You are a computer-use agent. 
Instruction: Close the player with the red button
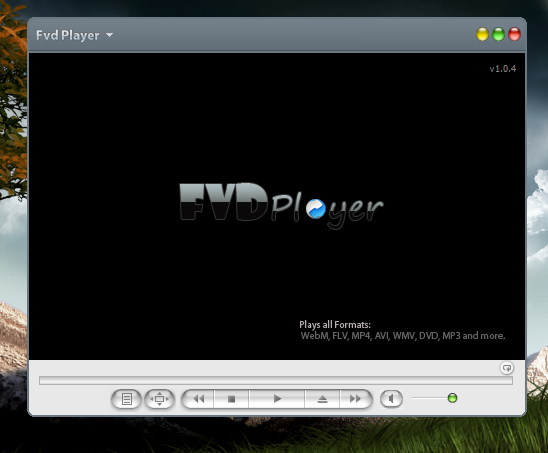(x=514, y=34)
